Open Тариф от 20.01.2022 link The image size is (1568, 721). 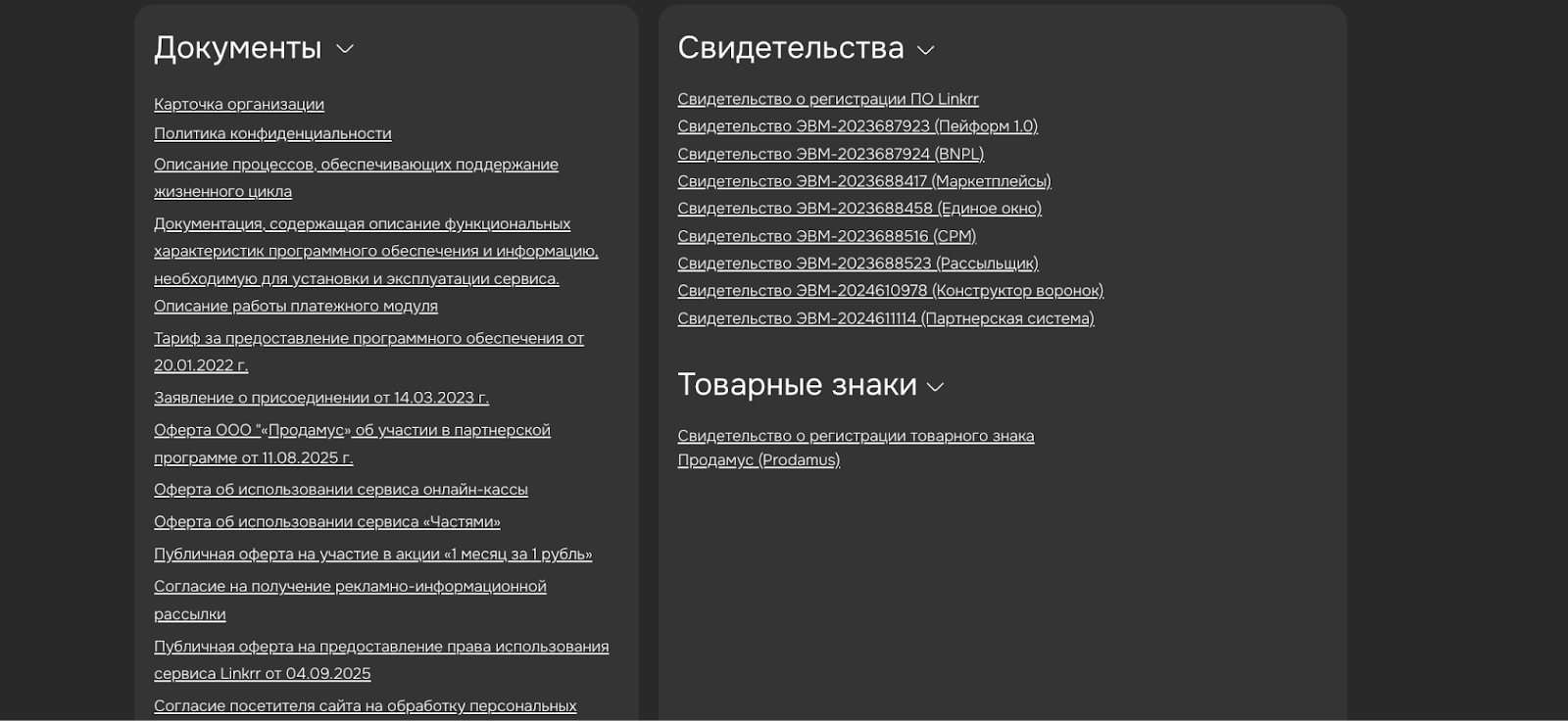[x=368, y=352]
